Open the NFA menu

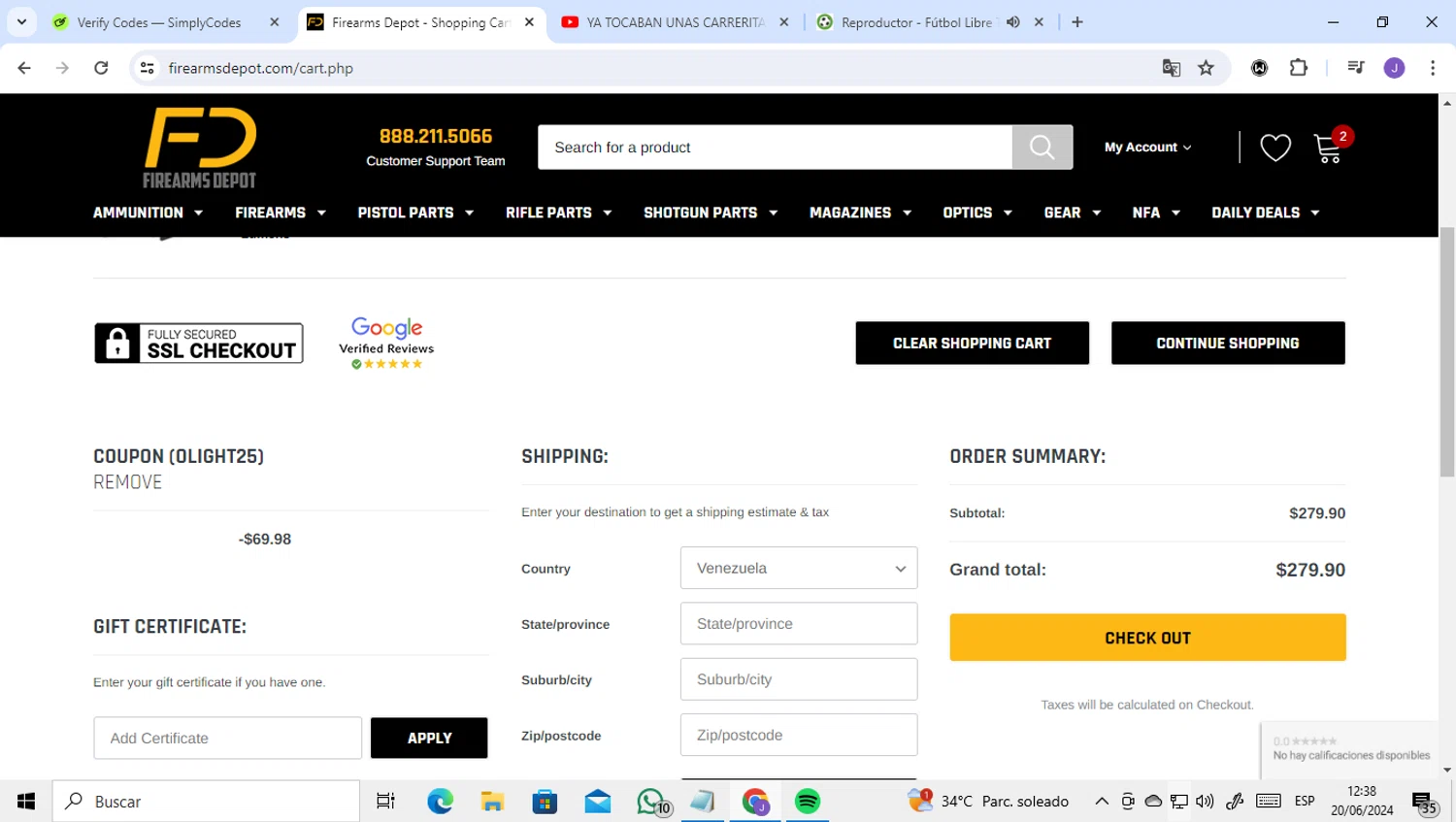[1156, 213]
